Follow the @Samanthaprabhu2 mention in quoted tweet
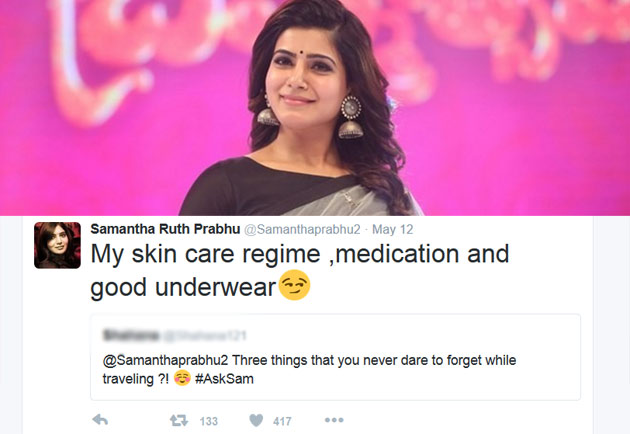The width and height of the screenshot is (630, 434). [x=165, y=360]
